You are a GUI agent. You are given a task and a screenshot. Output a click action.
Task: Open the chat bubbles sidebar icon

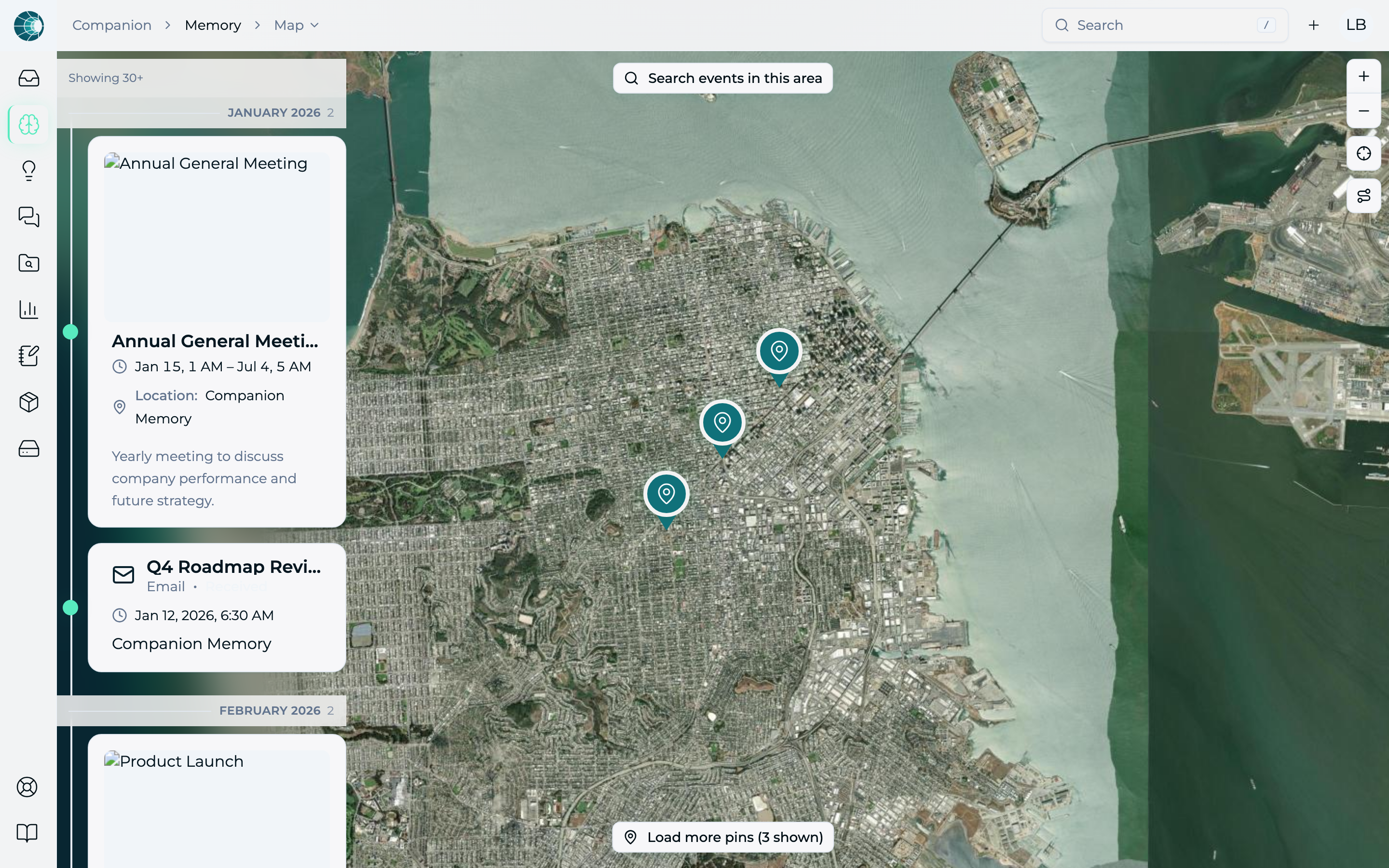(x=29, y=217)
